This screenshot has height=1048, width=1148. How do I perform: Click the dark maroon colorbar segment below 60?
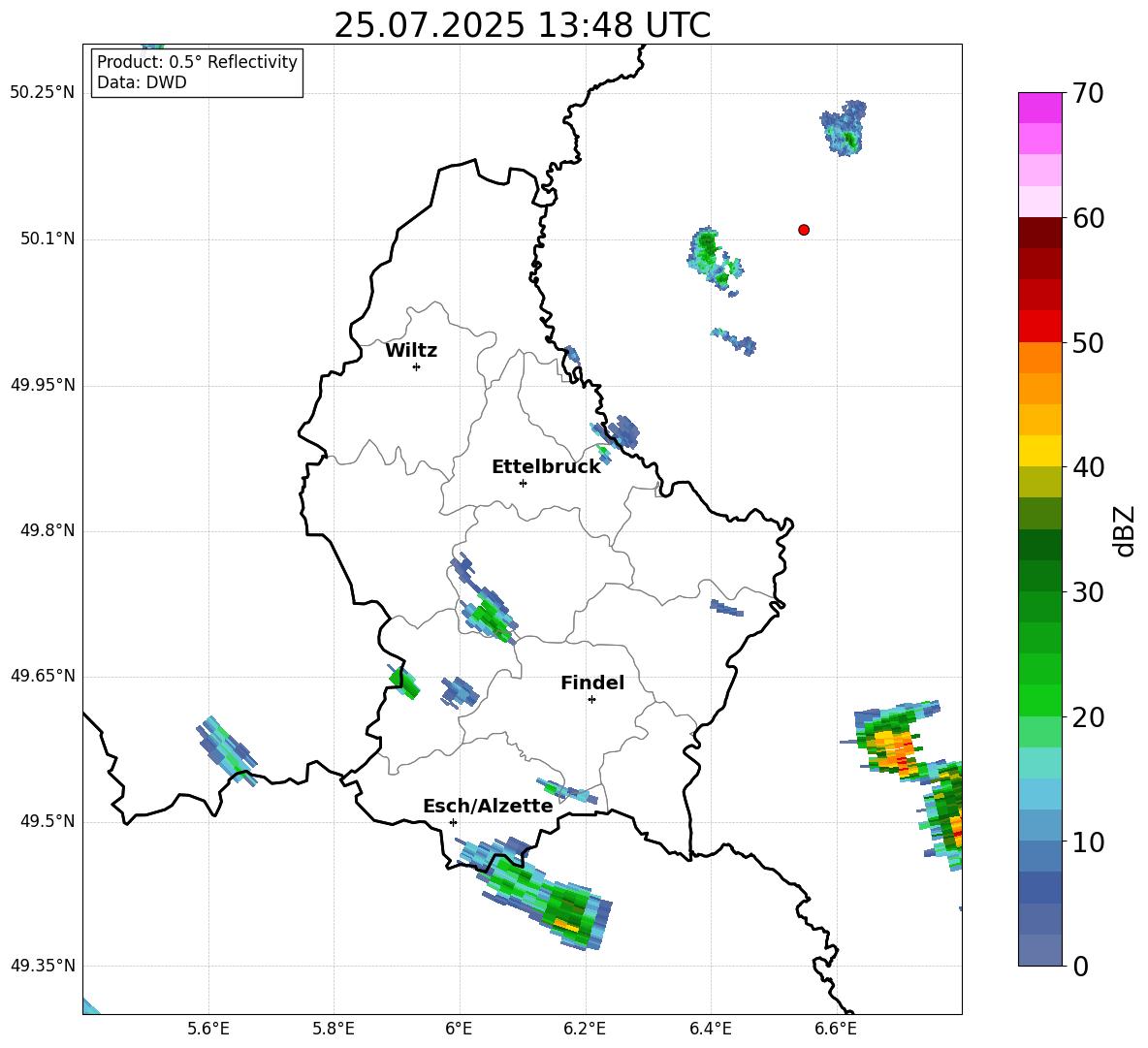pyautogui.click(x=1039, y=233)
